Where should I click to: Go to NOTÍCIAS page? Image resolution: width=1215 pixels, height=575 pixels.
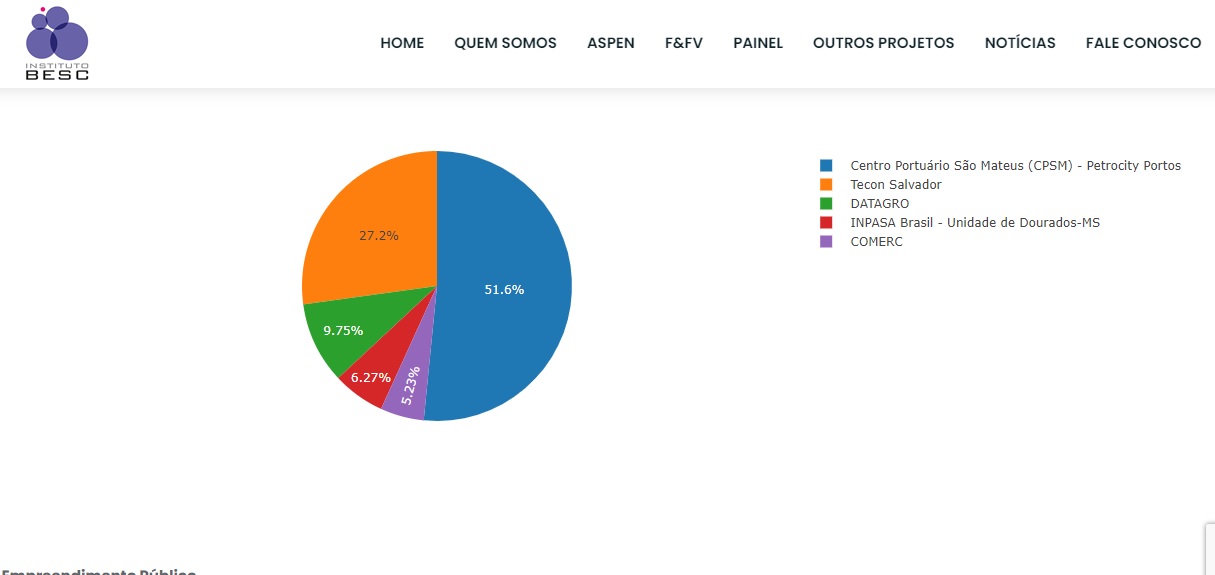(1020, 43)
